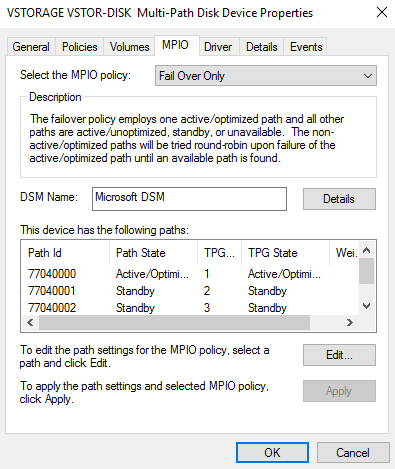395x469 pixels.
Task: Click the DSM Name field
Action: [x=189, y=199]
